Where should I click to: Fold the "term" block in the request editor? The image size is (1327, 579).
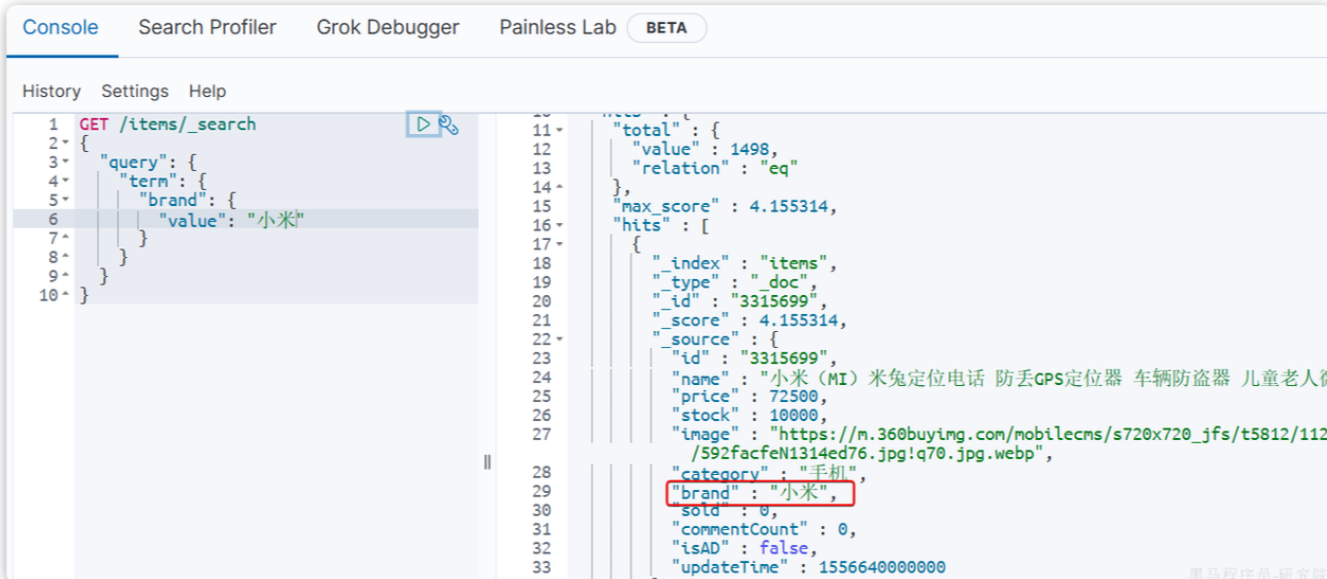pyautogui.click(x=65, y=181)
